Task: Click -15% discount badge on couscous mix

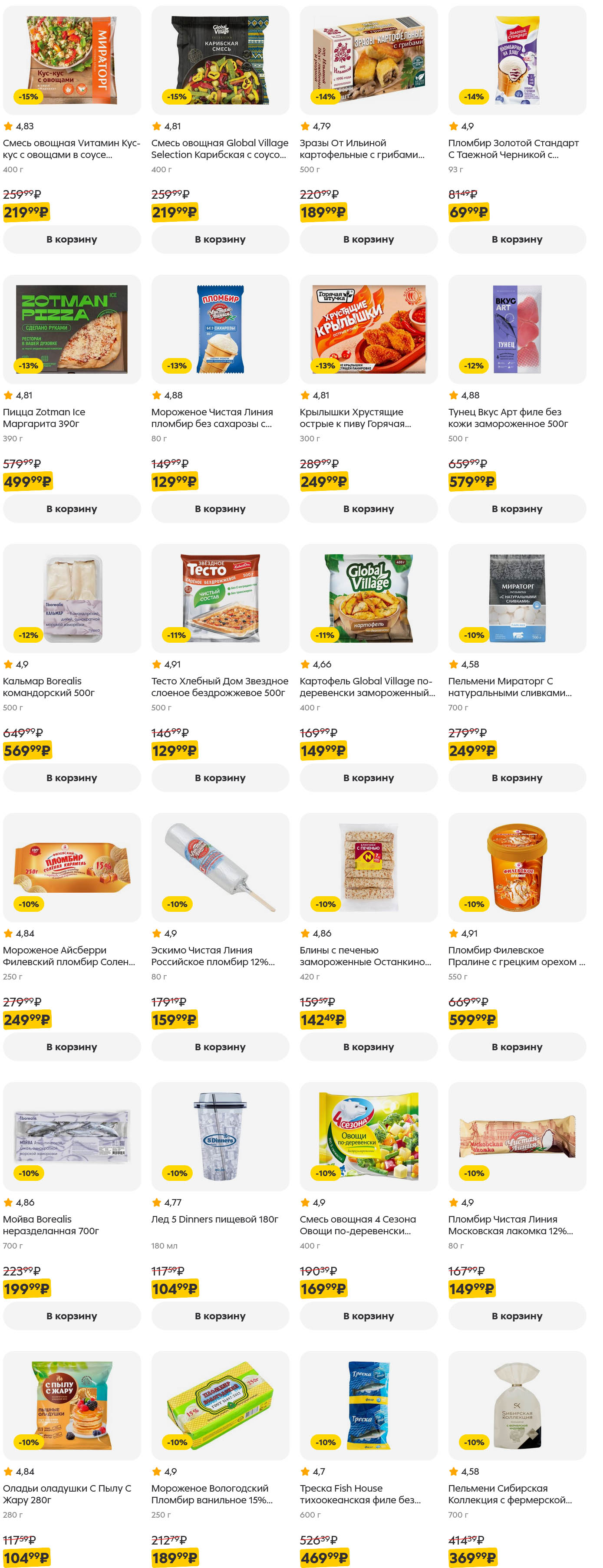Action: 28,97
